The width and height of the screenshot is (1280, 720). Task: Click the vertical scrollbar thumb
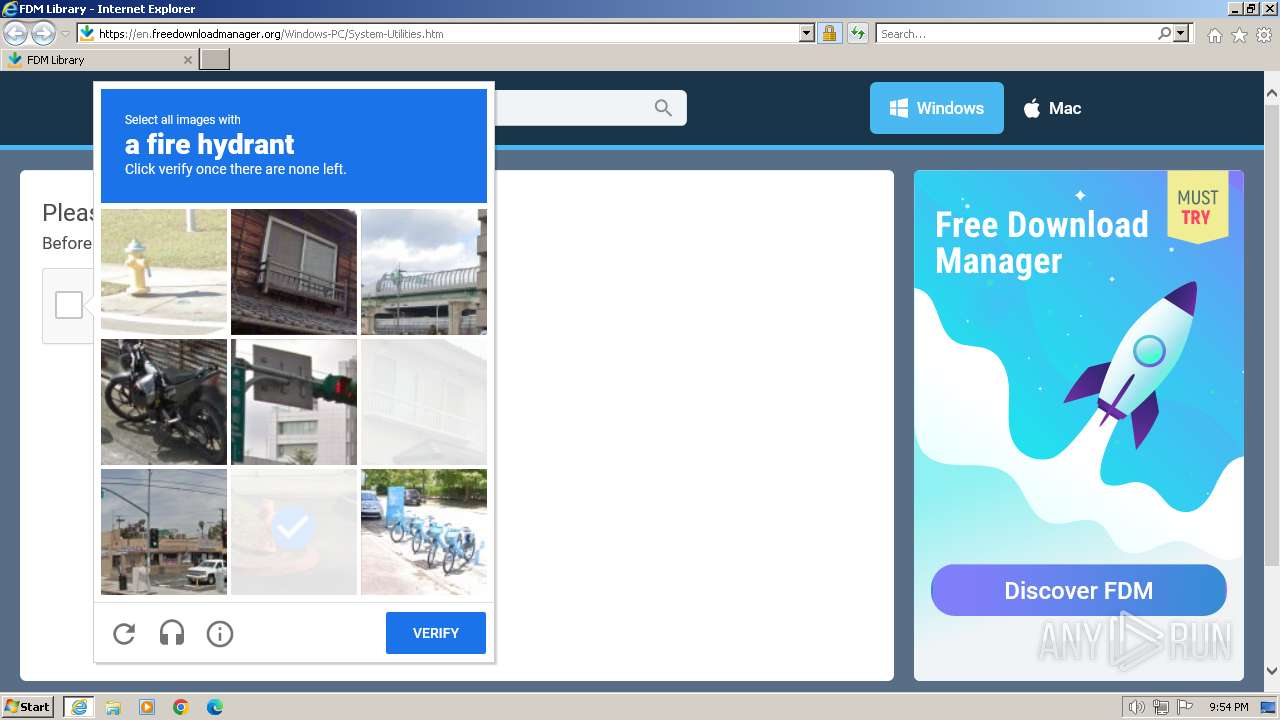coord(1272,335)
